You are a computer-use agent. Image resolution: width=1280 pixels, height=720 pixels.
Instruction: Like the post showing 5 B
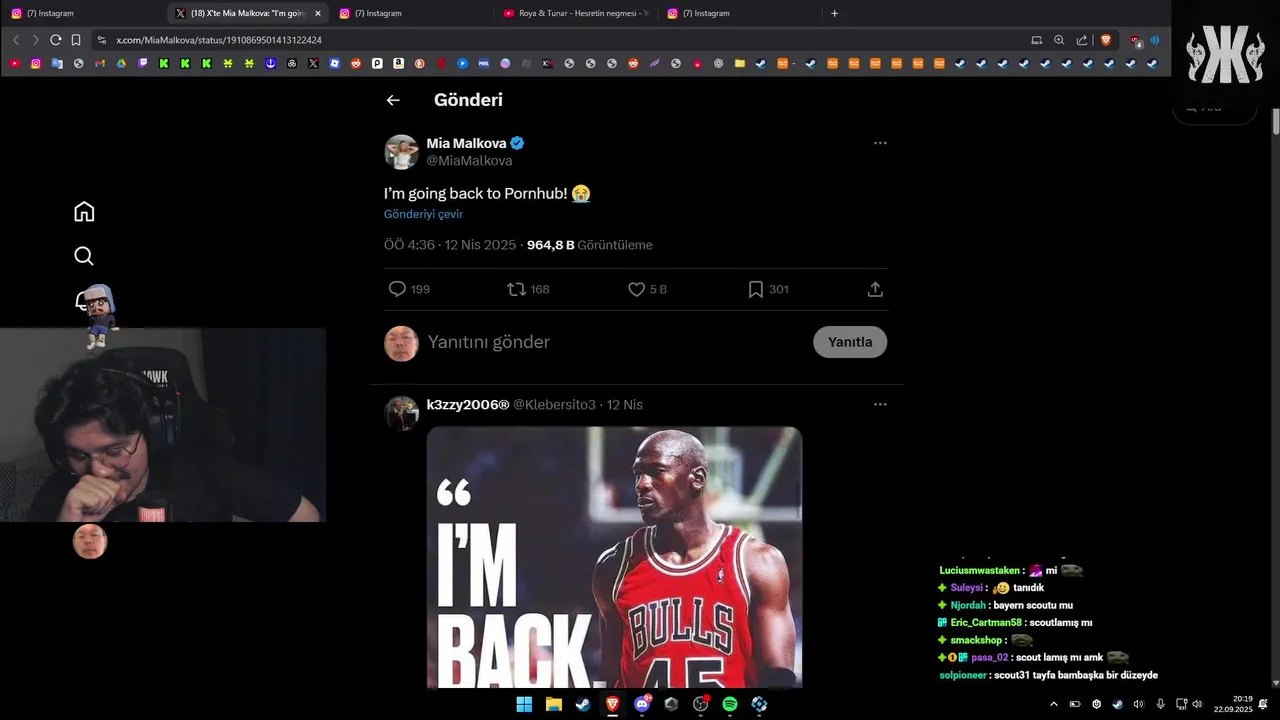click(x=636, y=289)
